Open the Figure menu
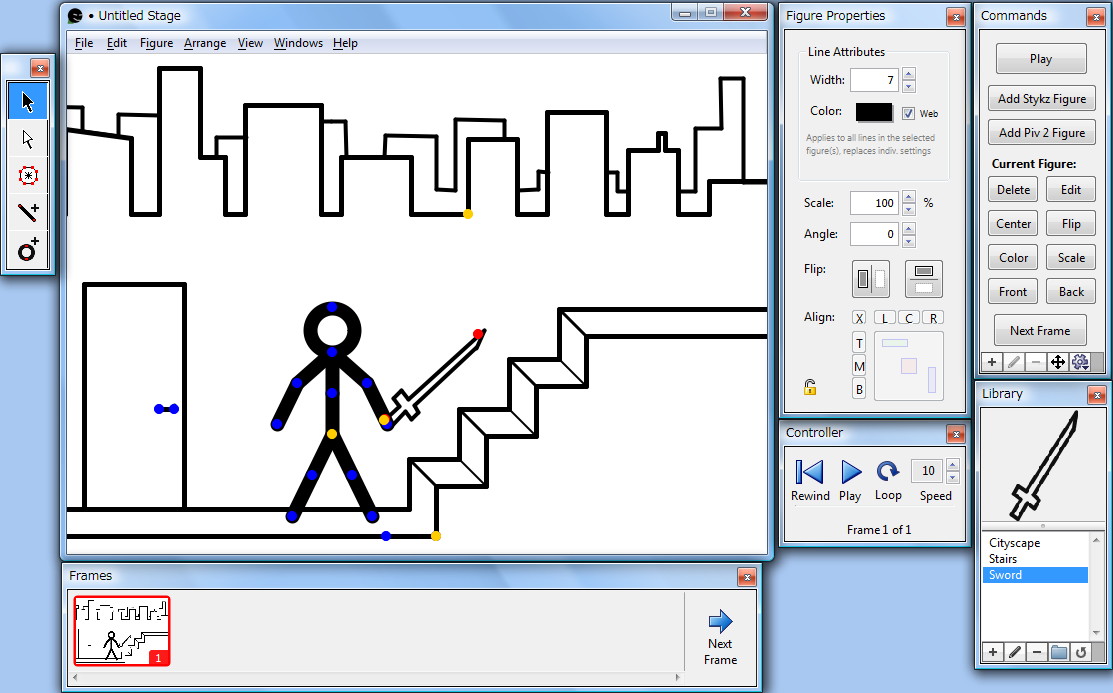The width and height of the screenshot is (1113, 693). point(156,43)
